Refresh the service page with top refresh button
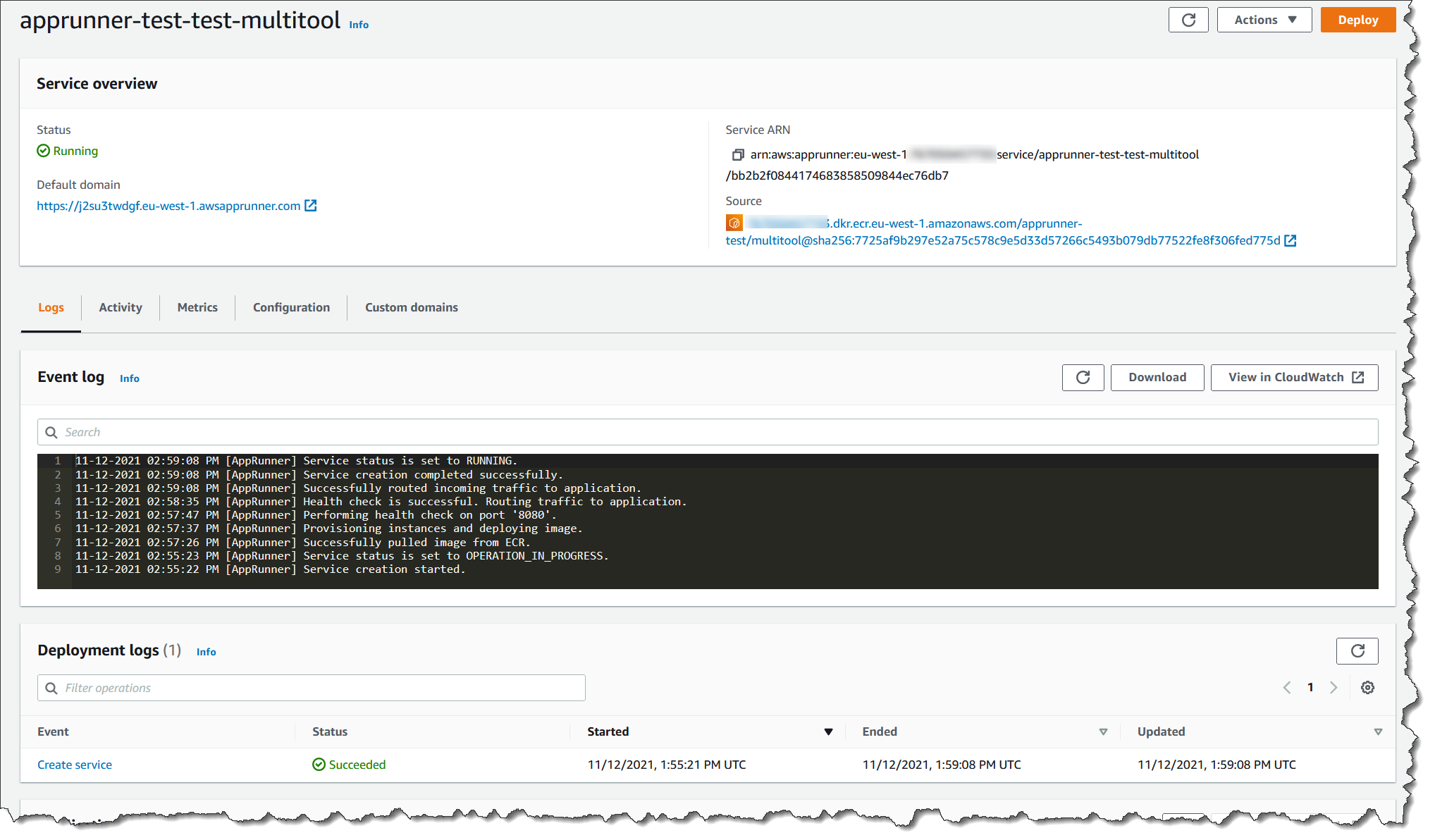The height and width of the screenshot is (840, 1435). 1188,20
